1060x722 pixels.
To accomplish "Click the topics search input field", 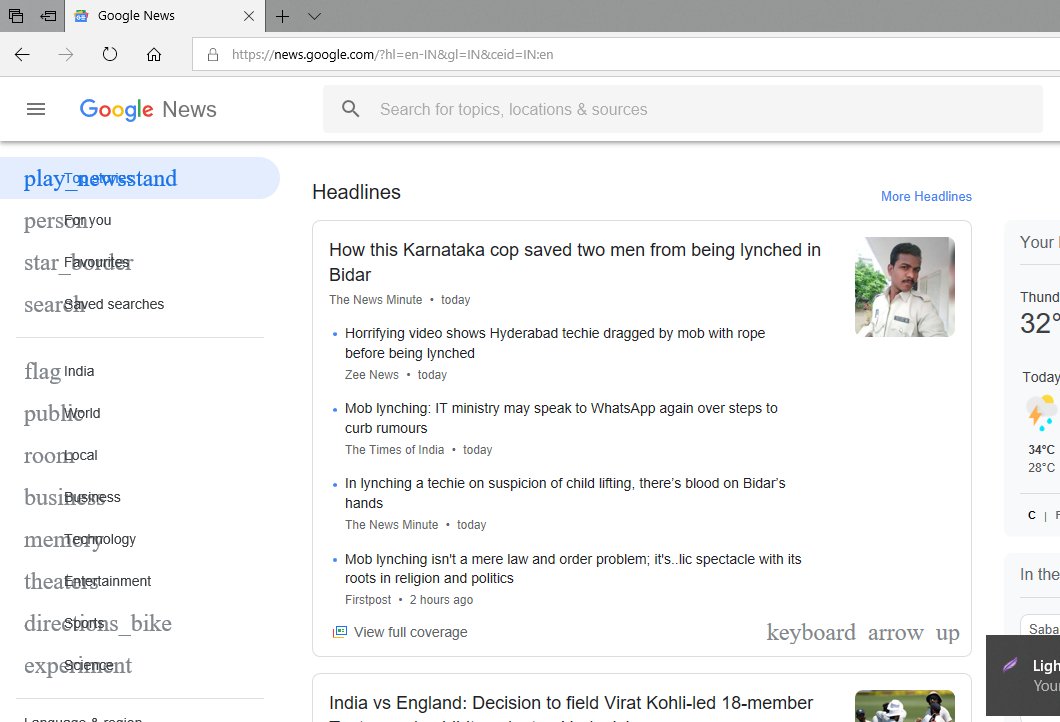I will [600, 109].
